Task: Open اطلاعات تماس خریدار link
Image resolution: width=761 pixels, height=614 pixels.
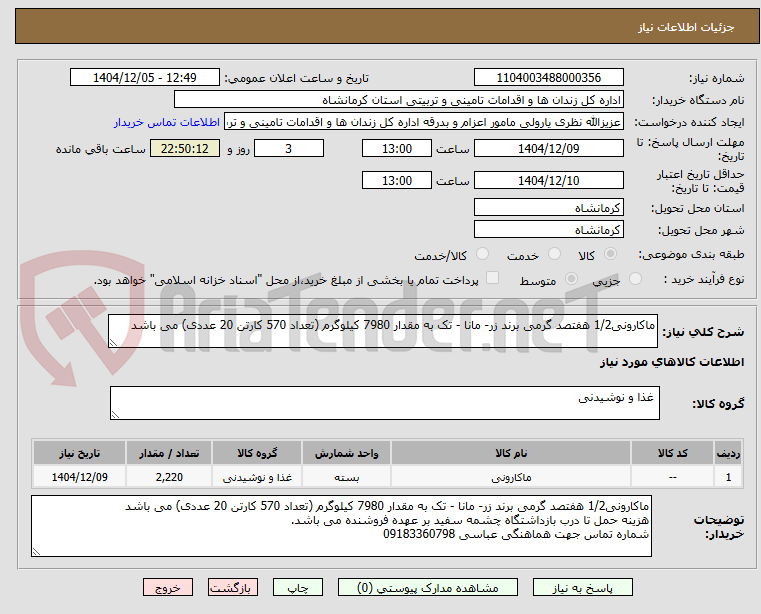Action: (167, 122)
